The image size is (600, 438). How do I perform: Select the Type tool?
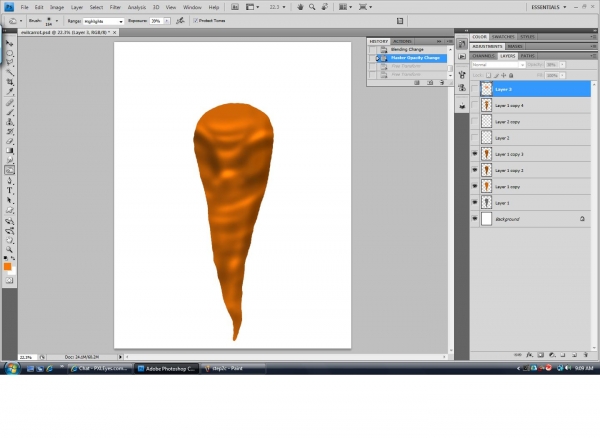10,191
